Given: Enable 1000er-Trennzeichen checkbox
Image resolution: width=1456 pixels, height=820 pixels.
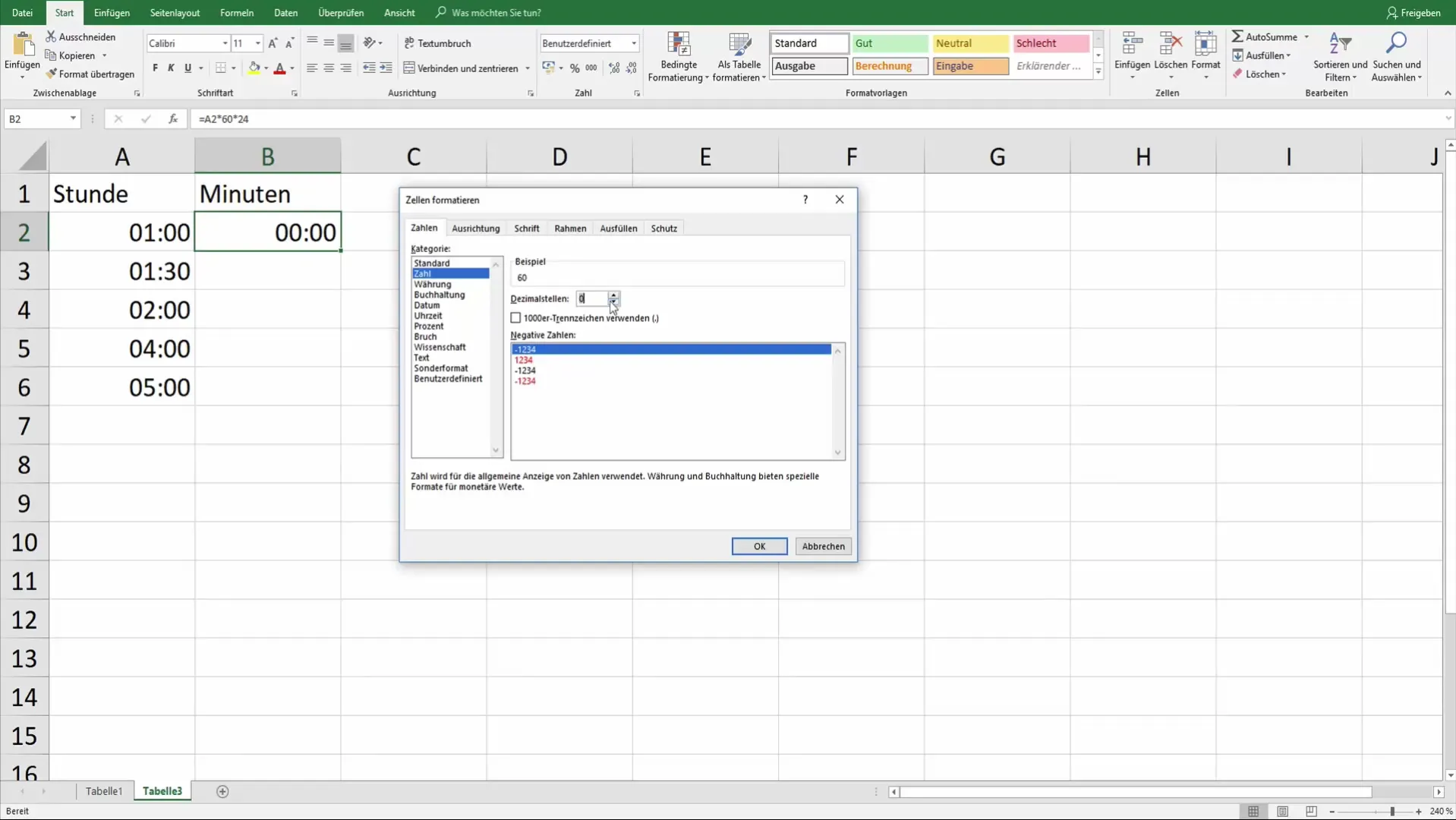Looking at the screenshot, I should (516, 318).
